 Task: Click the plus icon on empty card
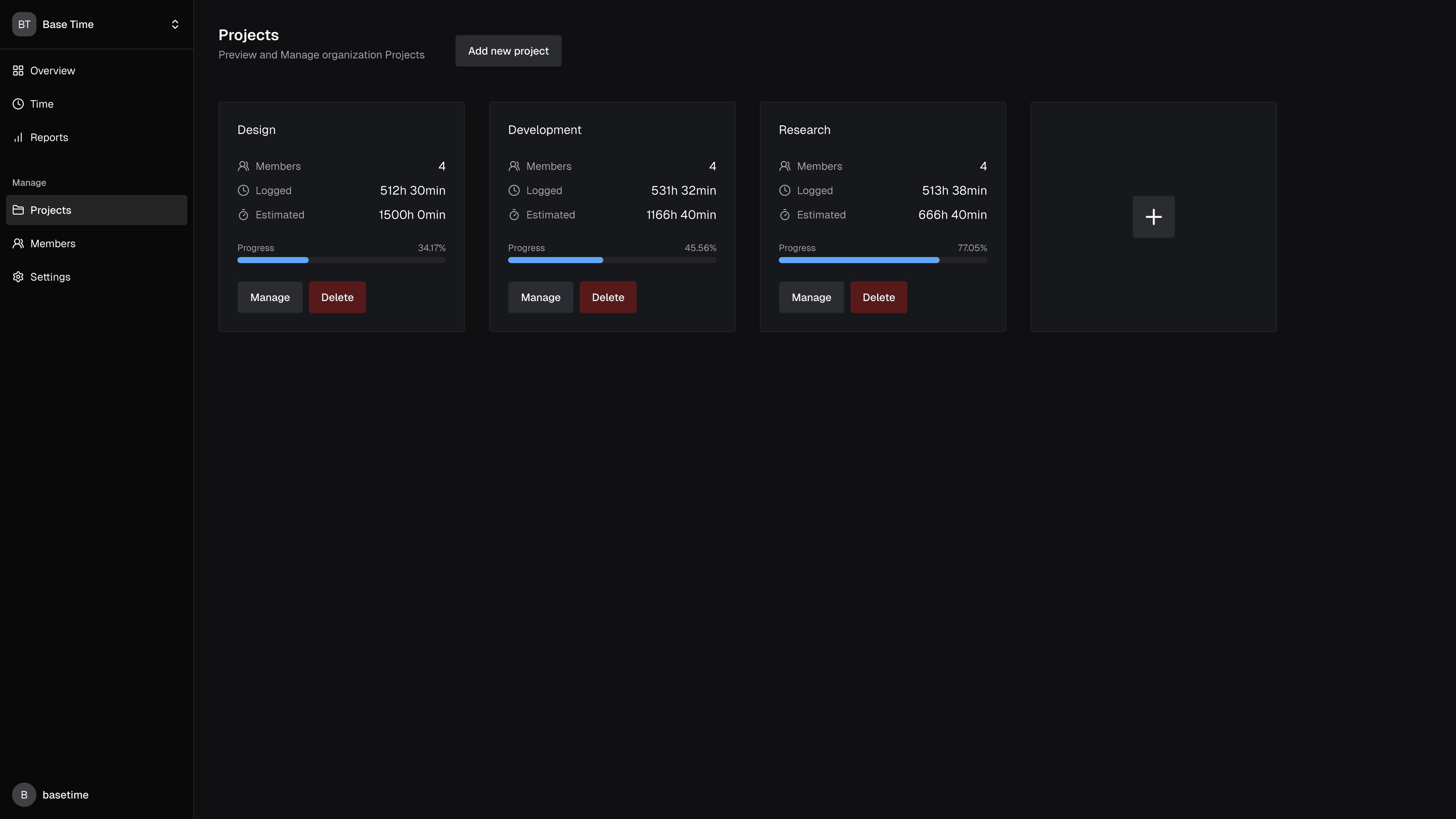coord(1153,217)
